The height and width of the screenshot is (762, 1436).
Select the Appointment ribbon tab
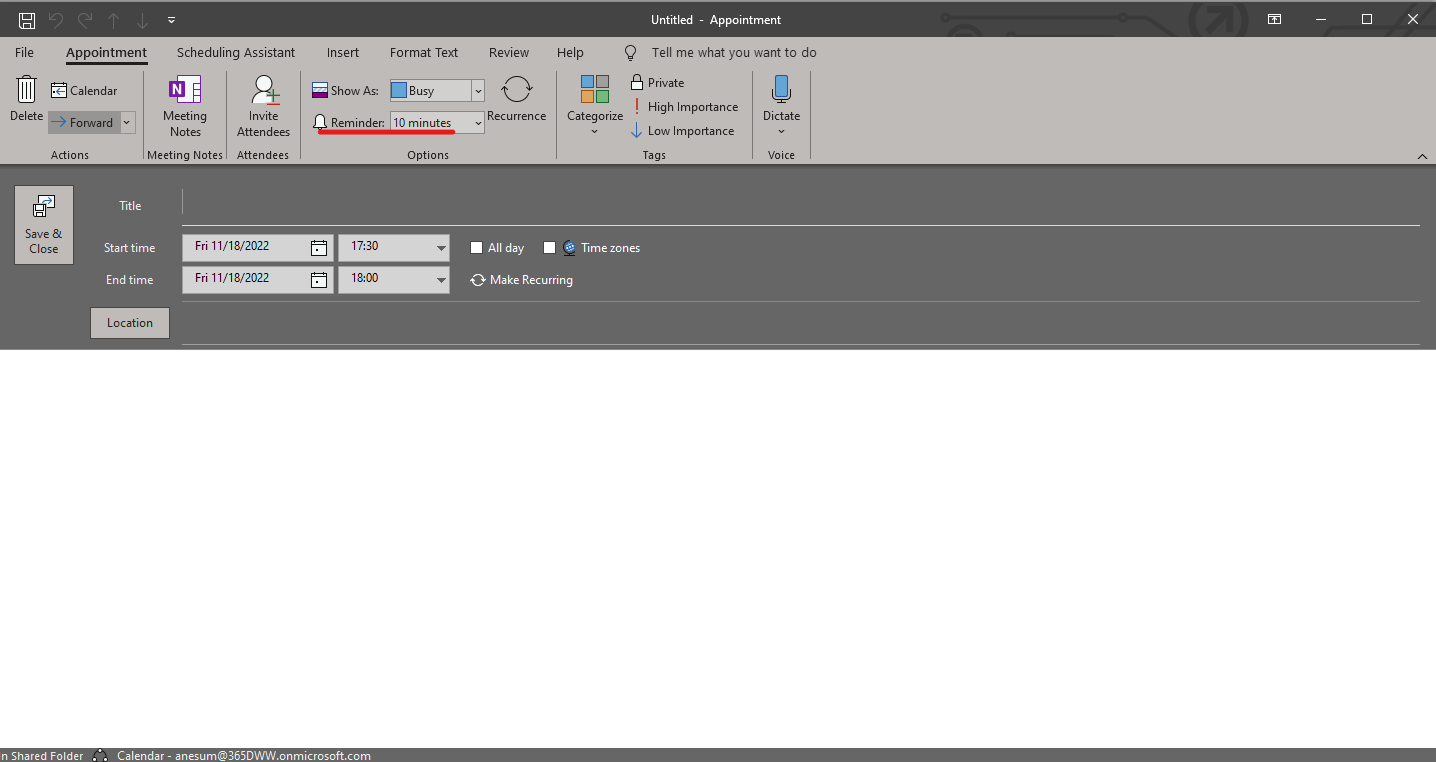[106, 53]
